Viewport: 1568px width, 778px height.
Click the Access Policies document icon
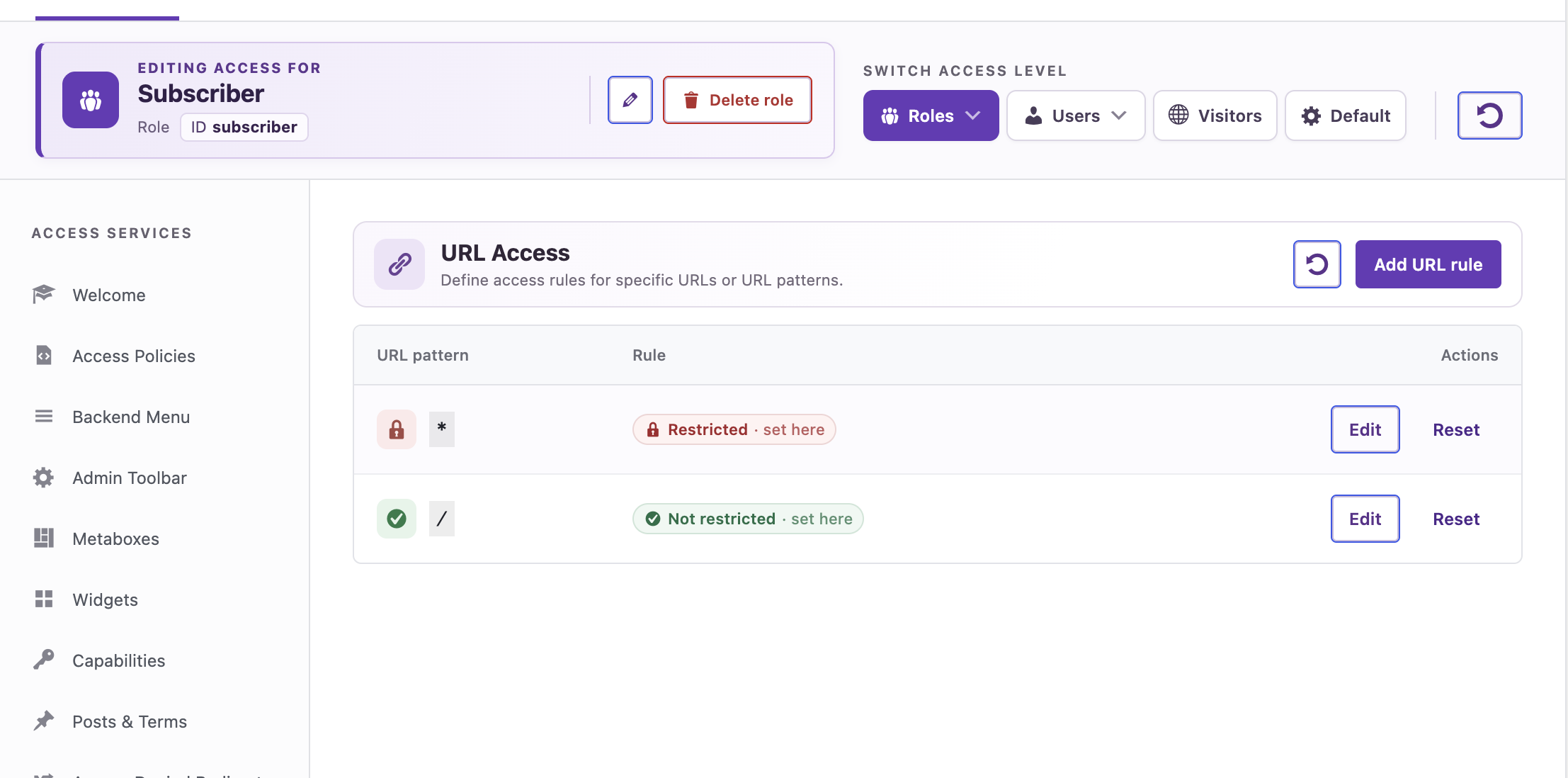(44, 355)
